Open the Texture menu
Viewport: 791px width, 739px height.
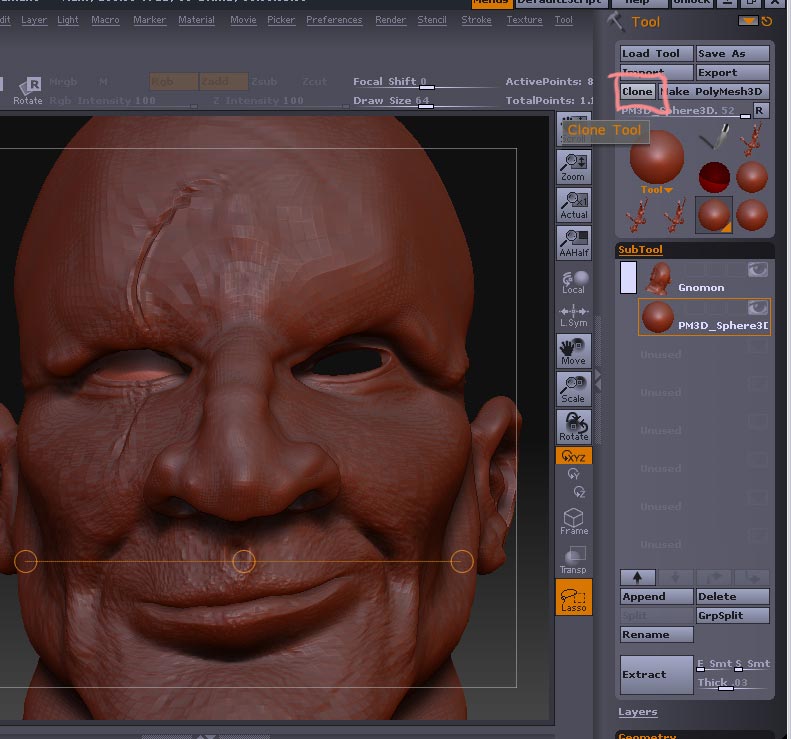[x=524, y=20]
